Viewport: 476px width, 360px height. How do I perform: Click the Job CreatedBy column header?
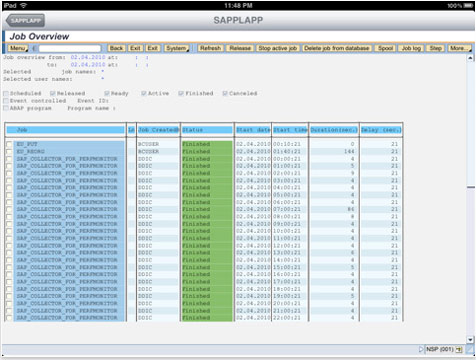click(x=159, y=130)
